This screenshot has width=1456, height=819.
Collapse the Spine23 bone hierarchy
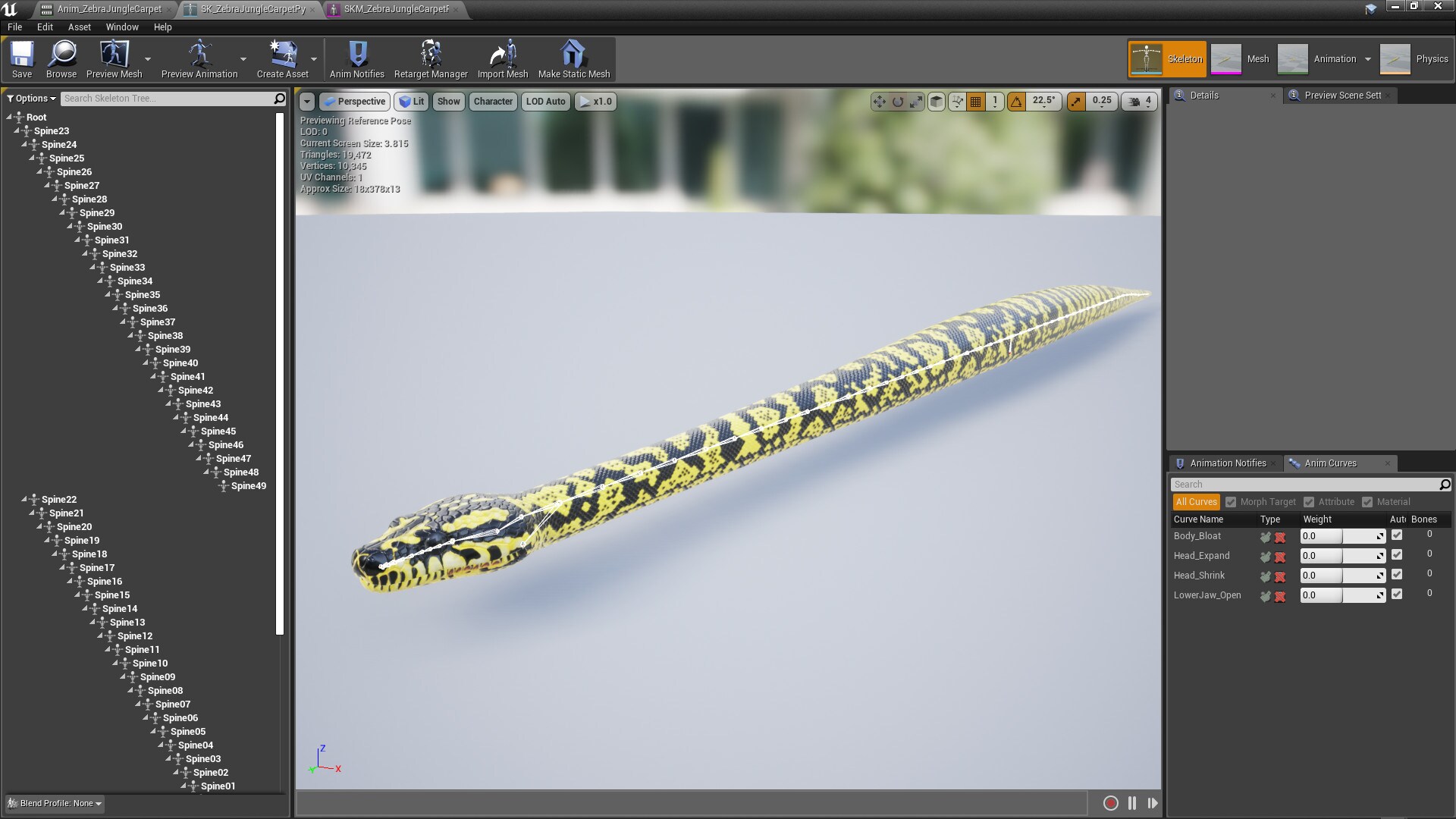click(18, 130)
